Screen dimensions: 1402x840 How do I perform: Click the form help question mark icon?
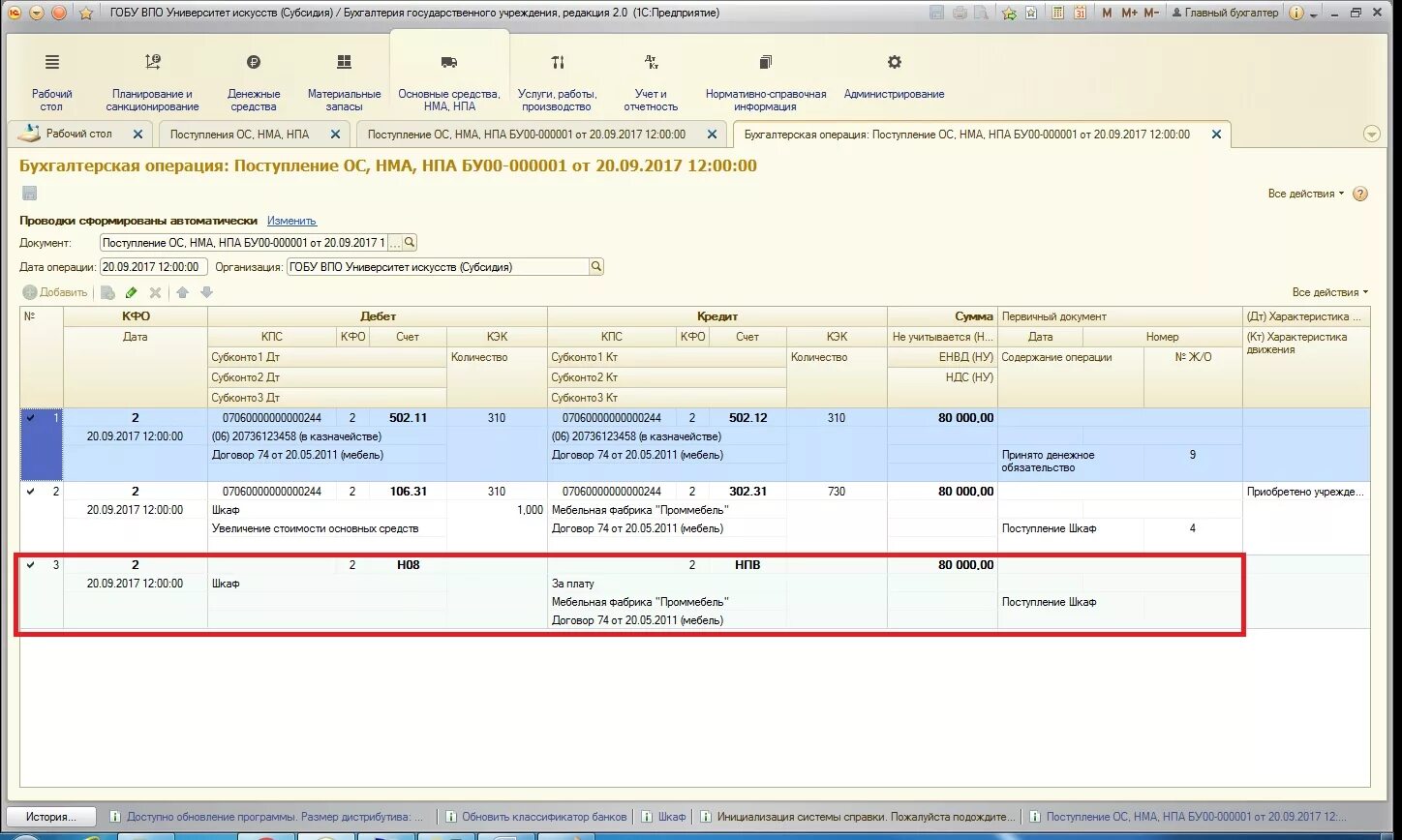1360,194
